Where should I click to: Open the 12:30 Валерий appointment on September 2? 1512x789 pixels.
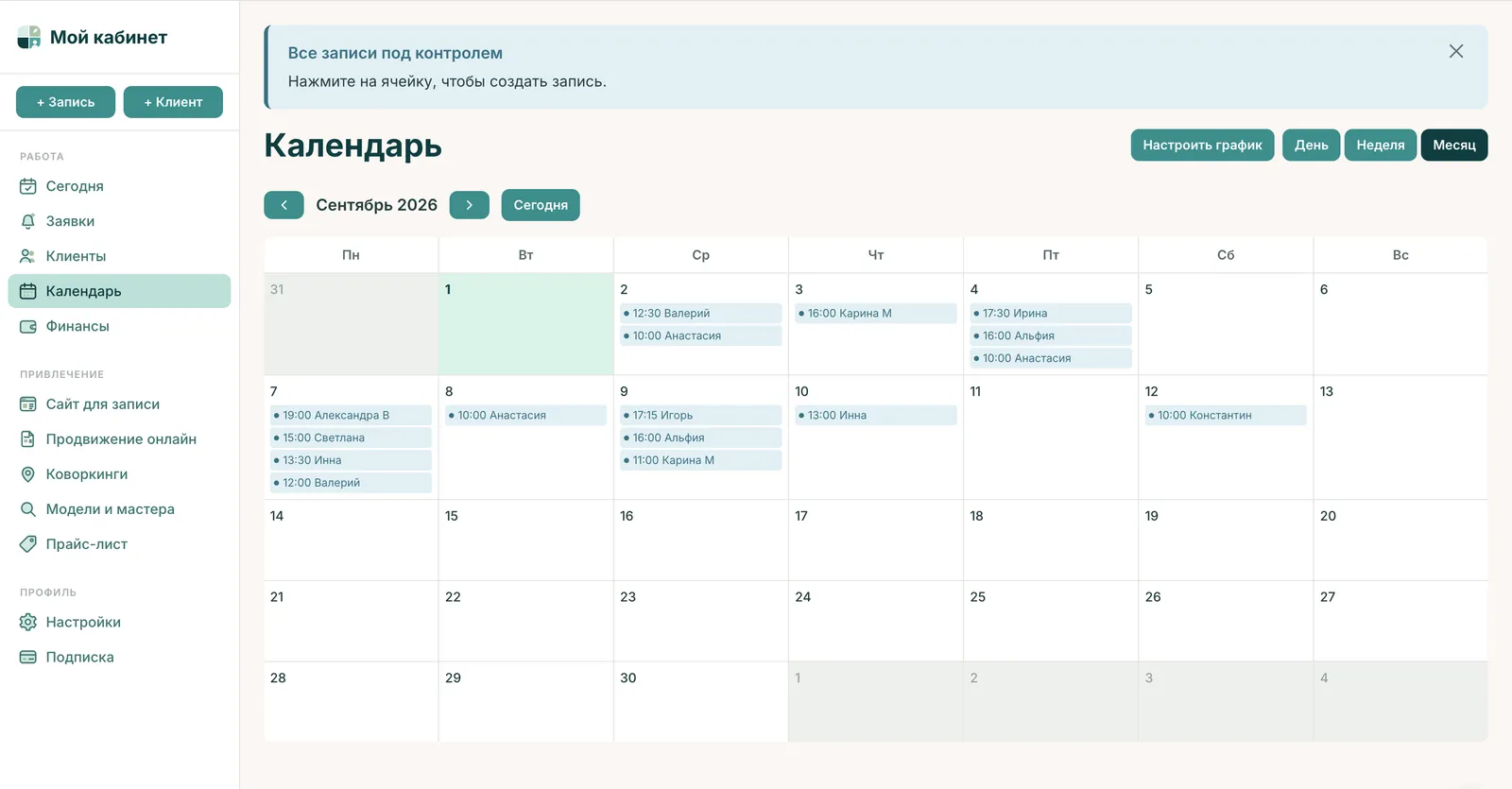[701, 313]
